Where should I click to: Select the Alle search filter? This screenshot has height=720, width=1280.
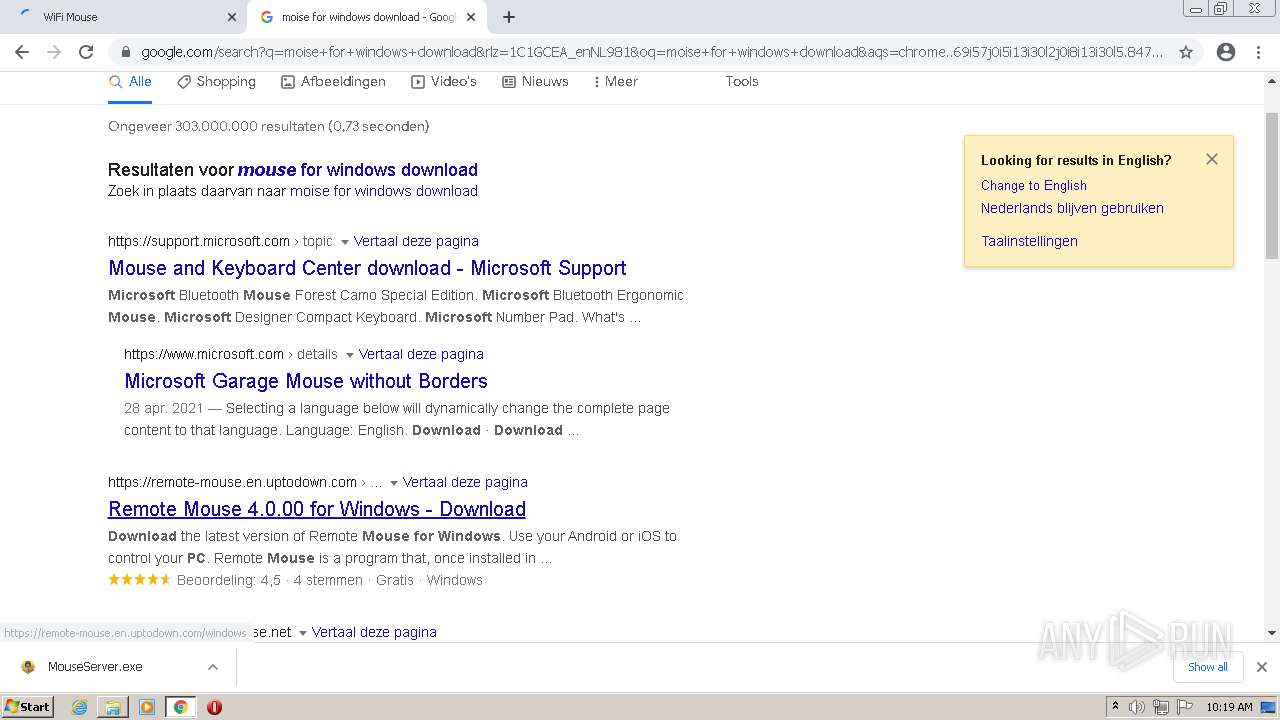[x=130, y=82]
